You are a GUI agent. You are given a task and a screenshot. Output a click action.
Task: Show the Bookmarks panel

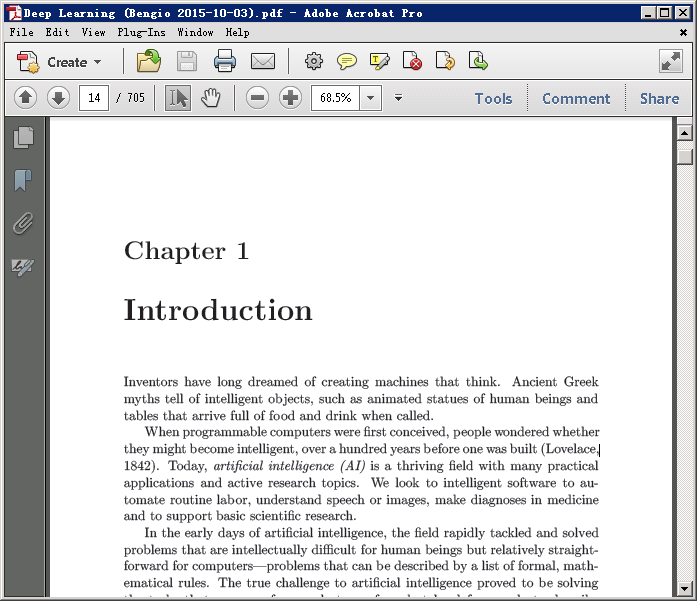tap(23, 180)
